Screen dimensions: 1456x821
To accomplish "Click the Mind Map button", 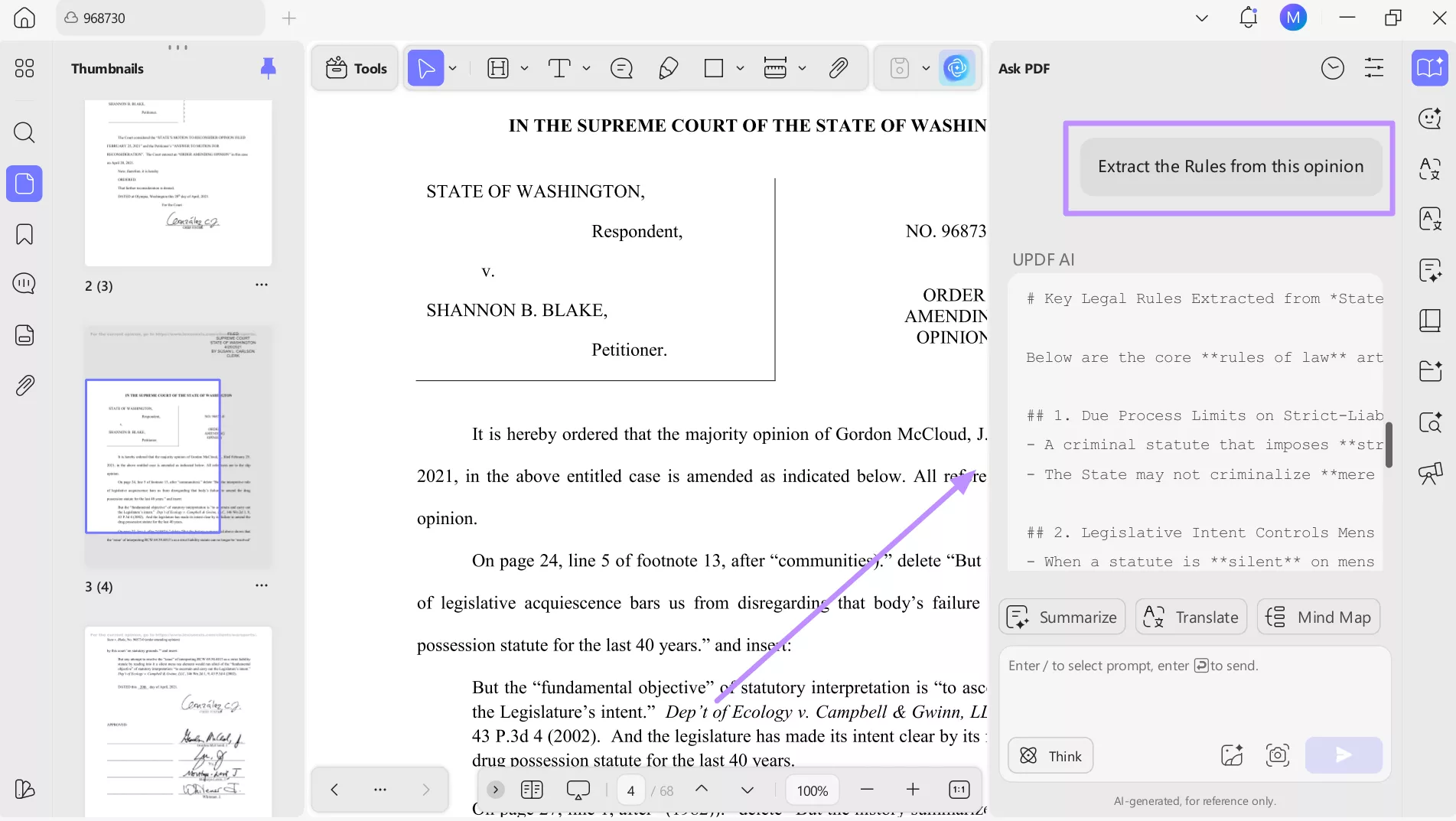I will click(x=1318, y=616).
